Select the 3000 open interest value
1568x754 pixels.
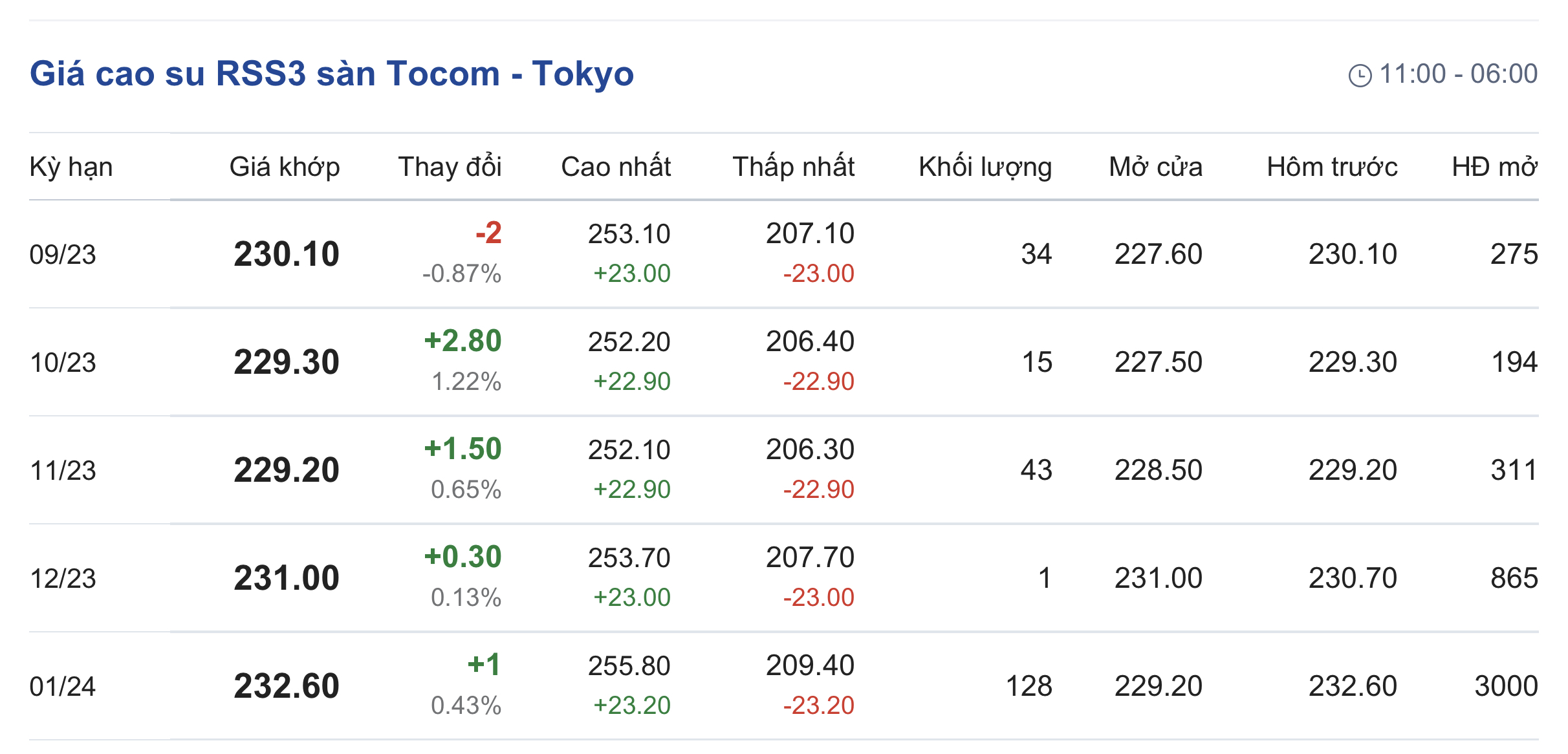click(x=1506, y=686)
